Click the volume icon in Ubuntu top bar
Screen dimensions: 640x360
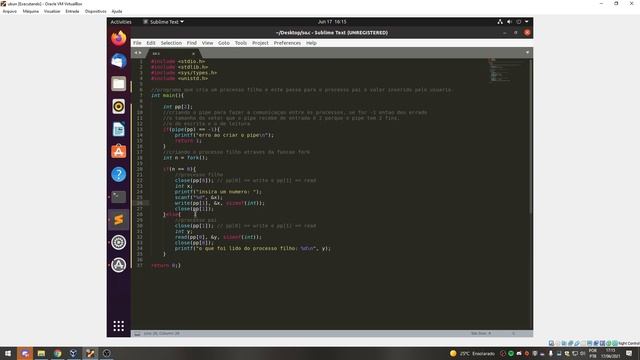click(x=509, y=22)
